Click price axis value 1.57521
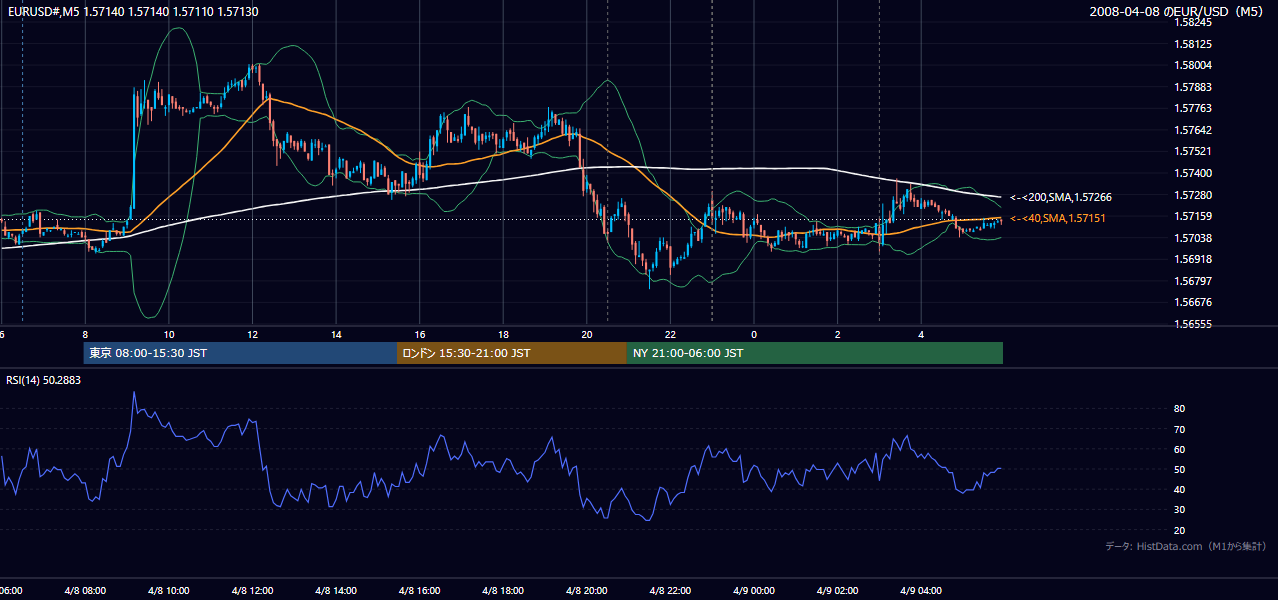This screenshot has height=600, width=1278. (x=1193, y=152)
